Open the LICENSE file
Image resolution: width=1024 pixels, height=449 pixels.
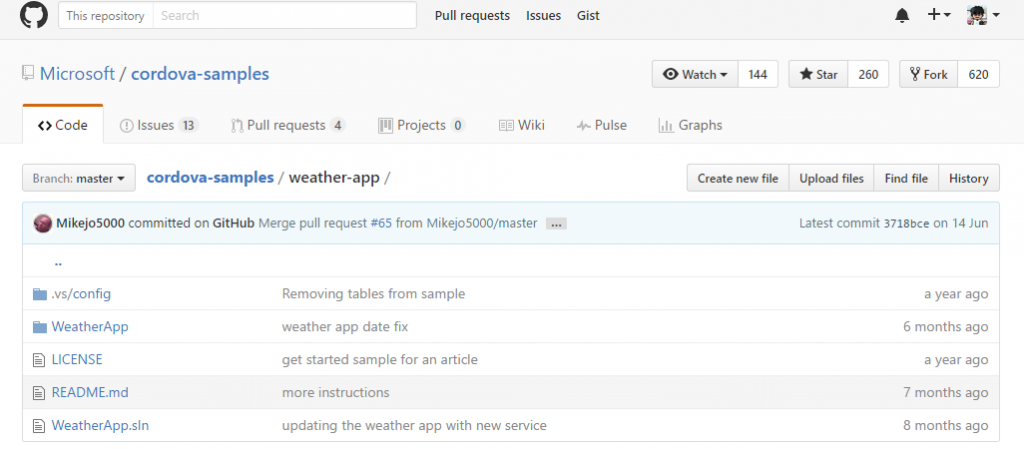click(x=77, y=360)
